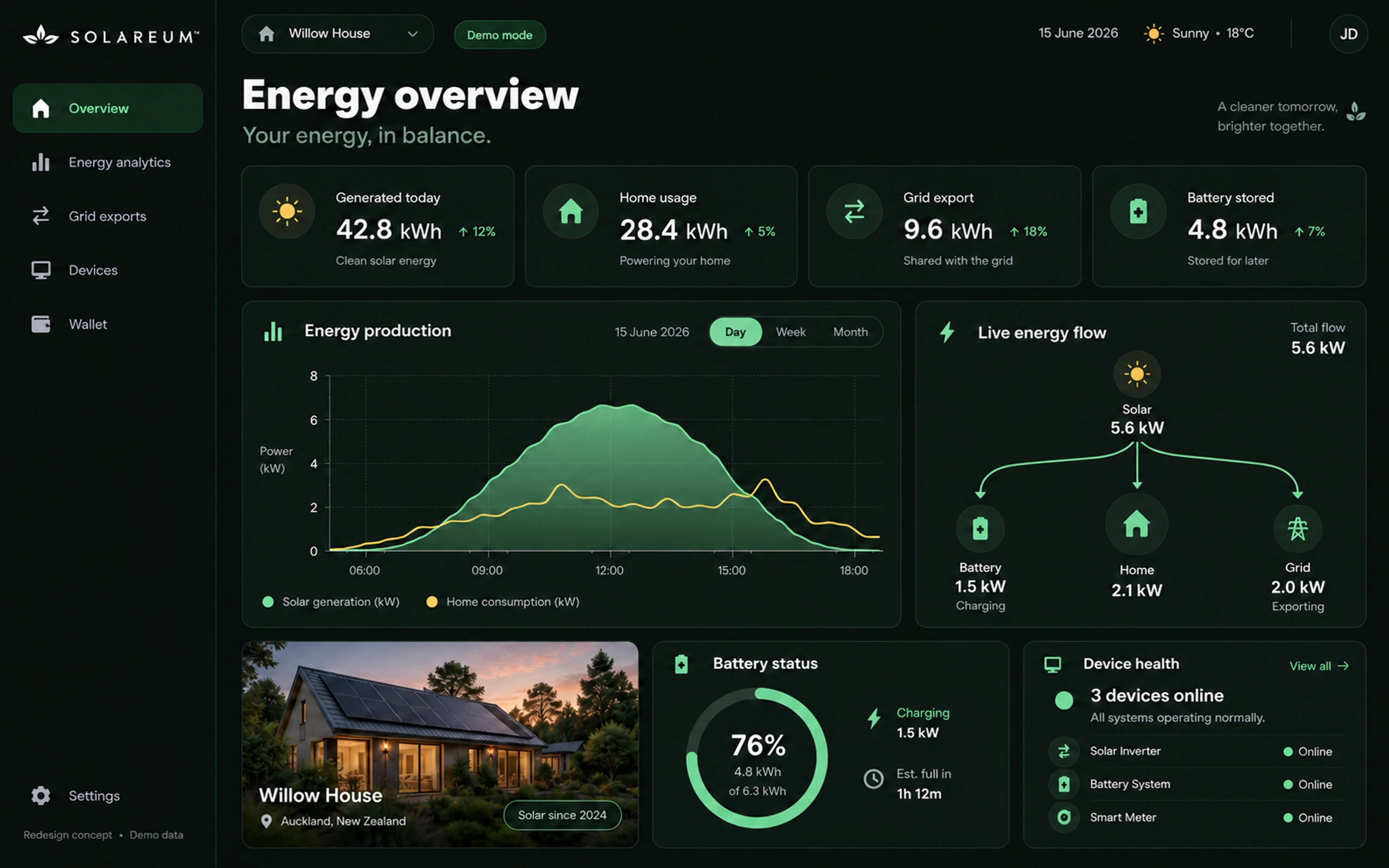The height and width of the screenshot is (868, 1389).
Task: Click the Total flow 5.6 kW value
Action: [1318, 347]
